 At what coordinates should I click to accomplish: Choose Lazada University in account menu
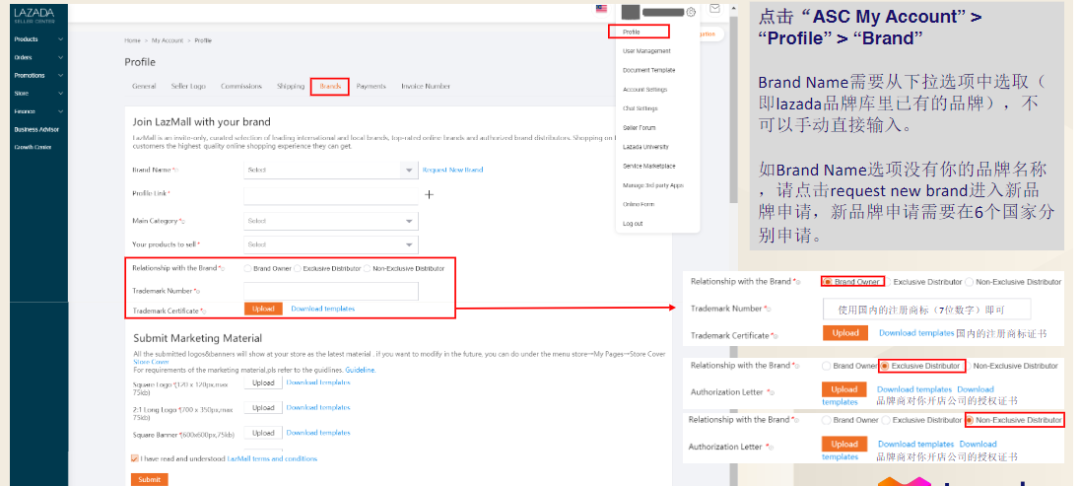[x=645, y=147]
